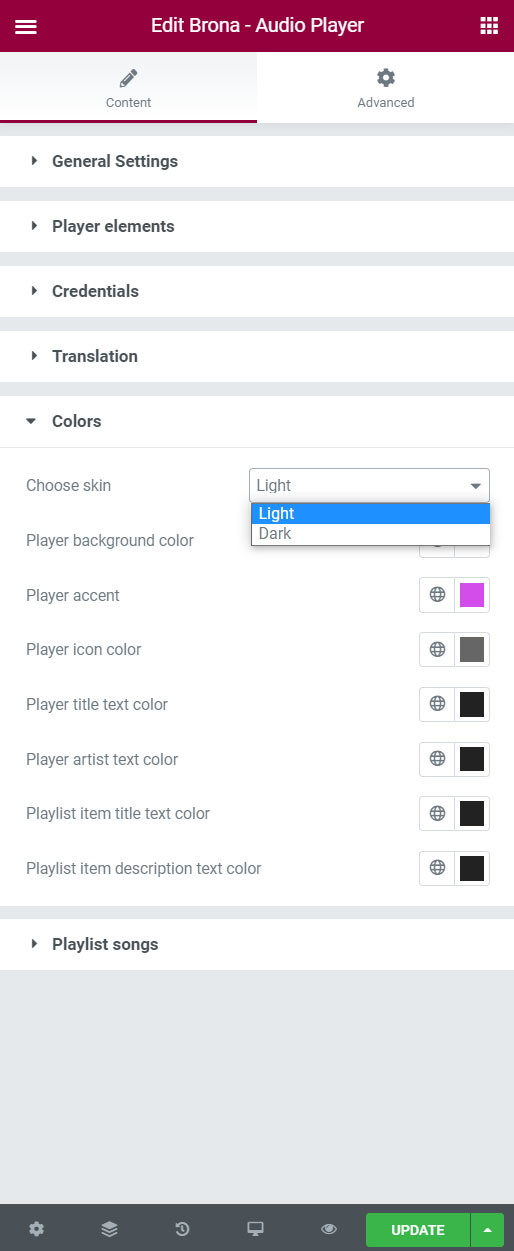Select Light option in skin list
The height and width of the screenshot is (1251, 514).
coord(371,514)
